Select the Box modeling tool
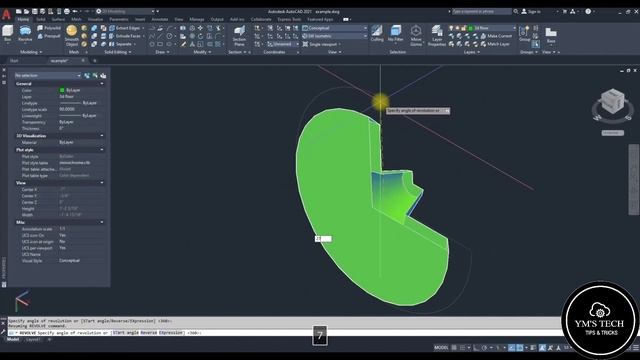This screenshot has height=360, width=640. [x=7, y=33]
